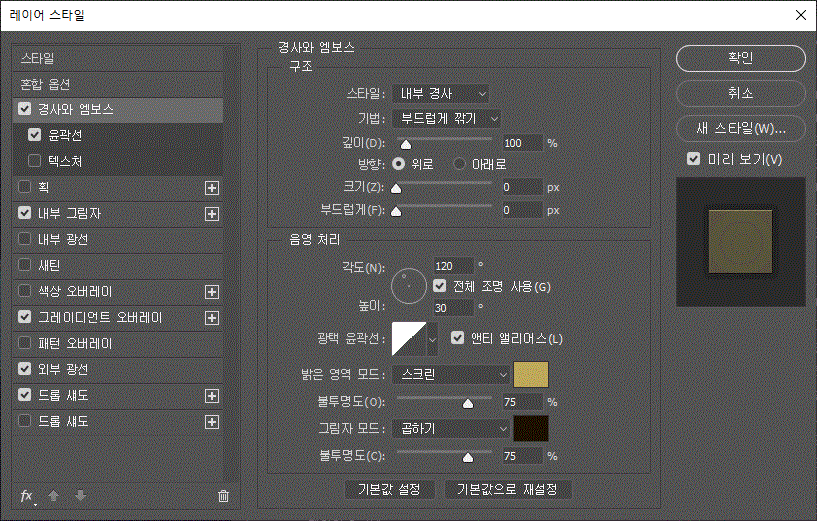Enable the 텍스처 checkbox

point(34,160)
